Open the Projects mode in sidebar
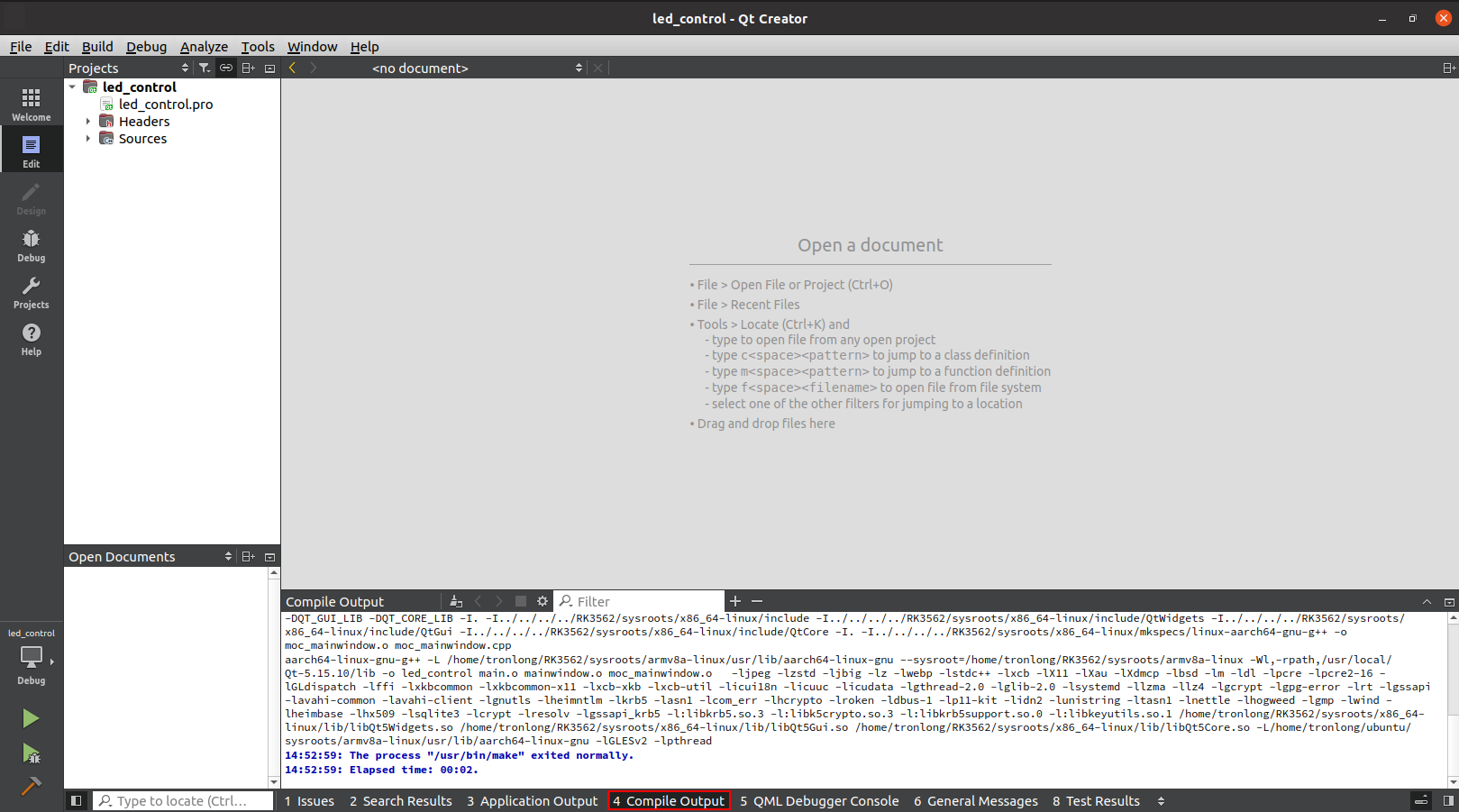This screenshot has width=1459, height=812. (32, 290)
